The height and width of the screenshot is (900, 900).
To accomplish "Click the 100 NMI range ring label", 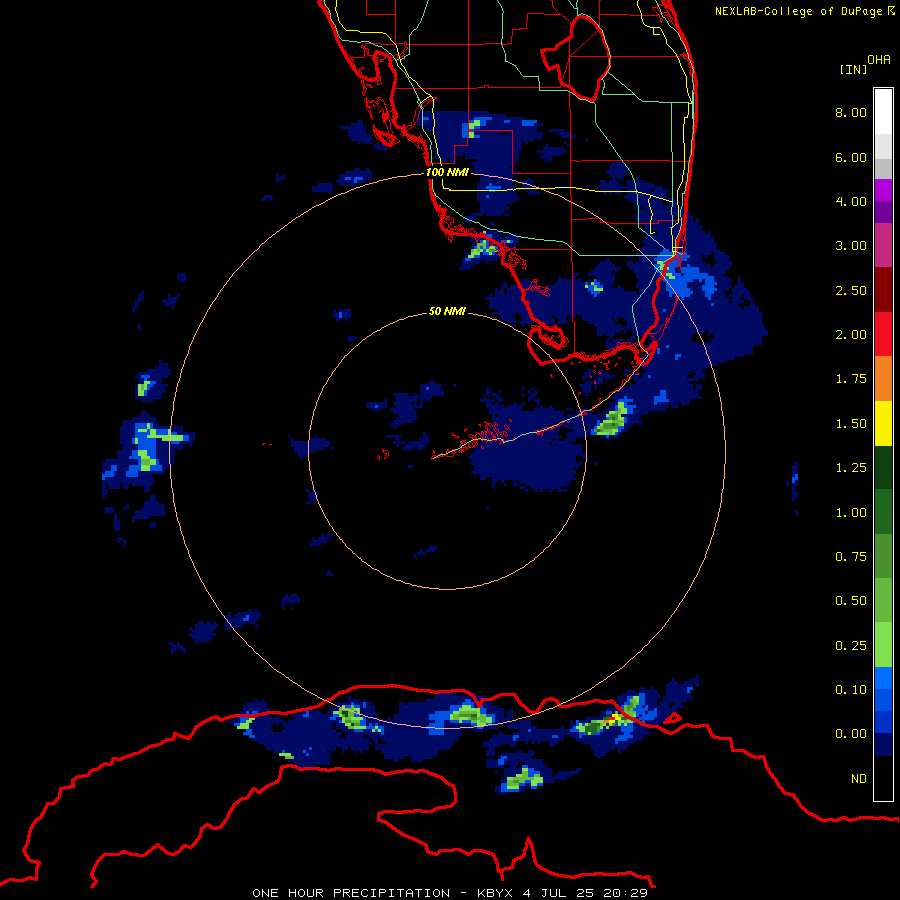I will [x=447, y=172].
